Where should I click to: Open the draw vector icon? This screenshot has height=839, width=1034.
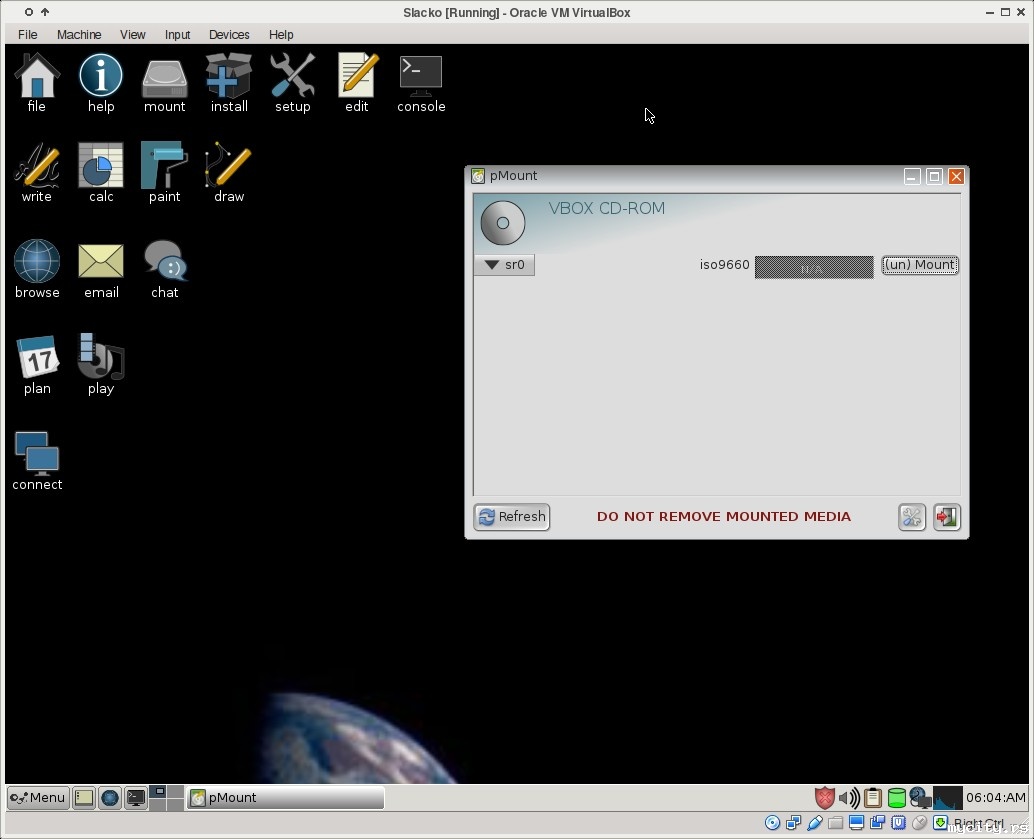229,172
